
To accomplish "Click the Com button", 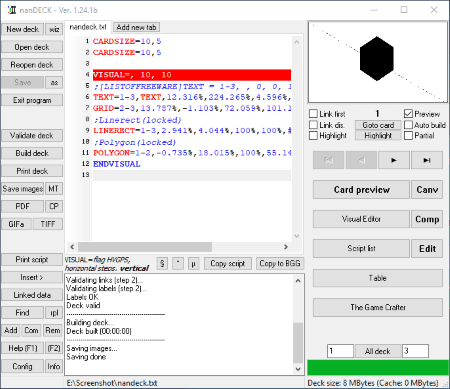I will click(31, 330).
